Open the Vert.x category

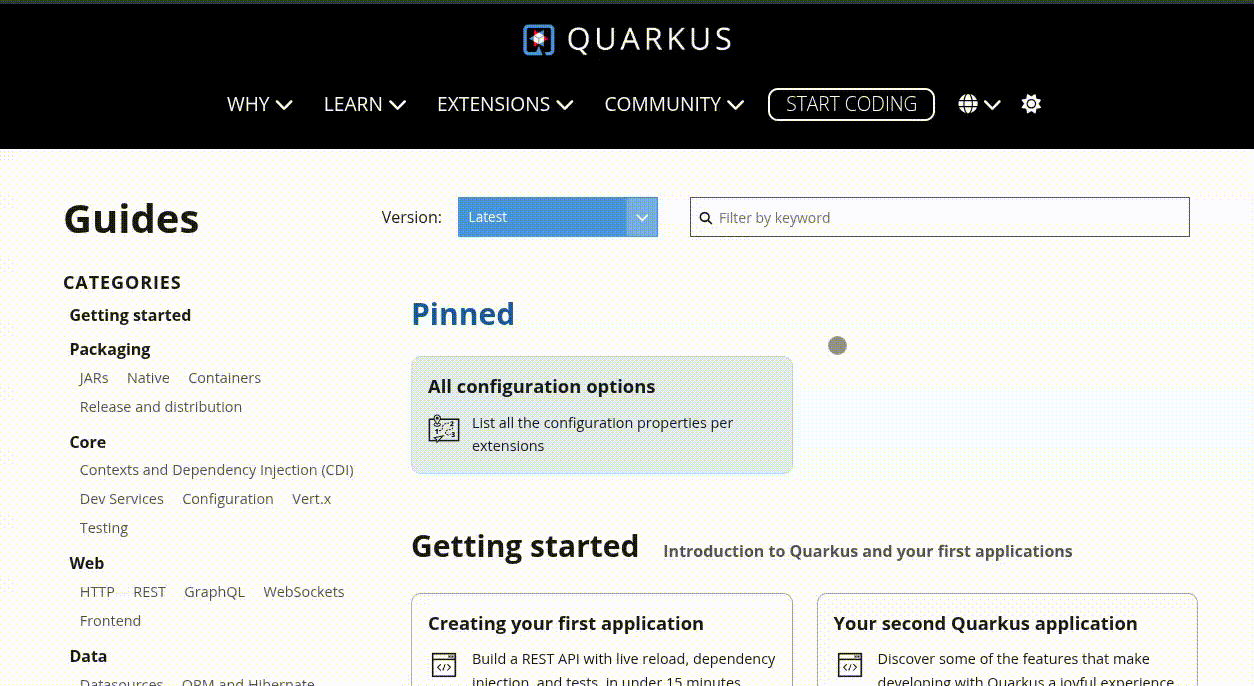click(x=312, y=499)
